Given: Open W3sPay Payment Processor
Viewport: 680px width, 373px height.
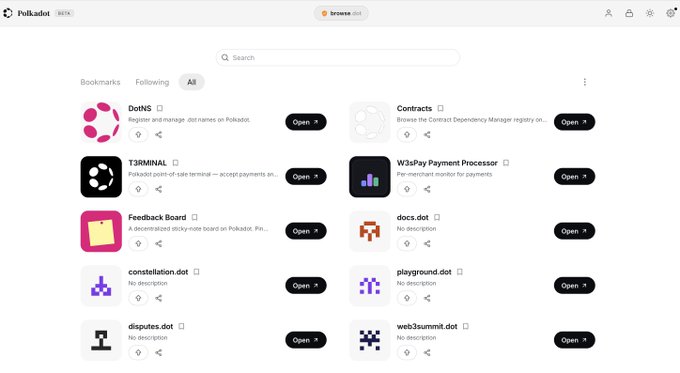Looking at the screenshot, I should (x=574, y=177).
